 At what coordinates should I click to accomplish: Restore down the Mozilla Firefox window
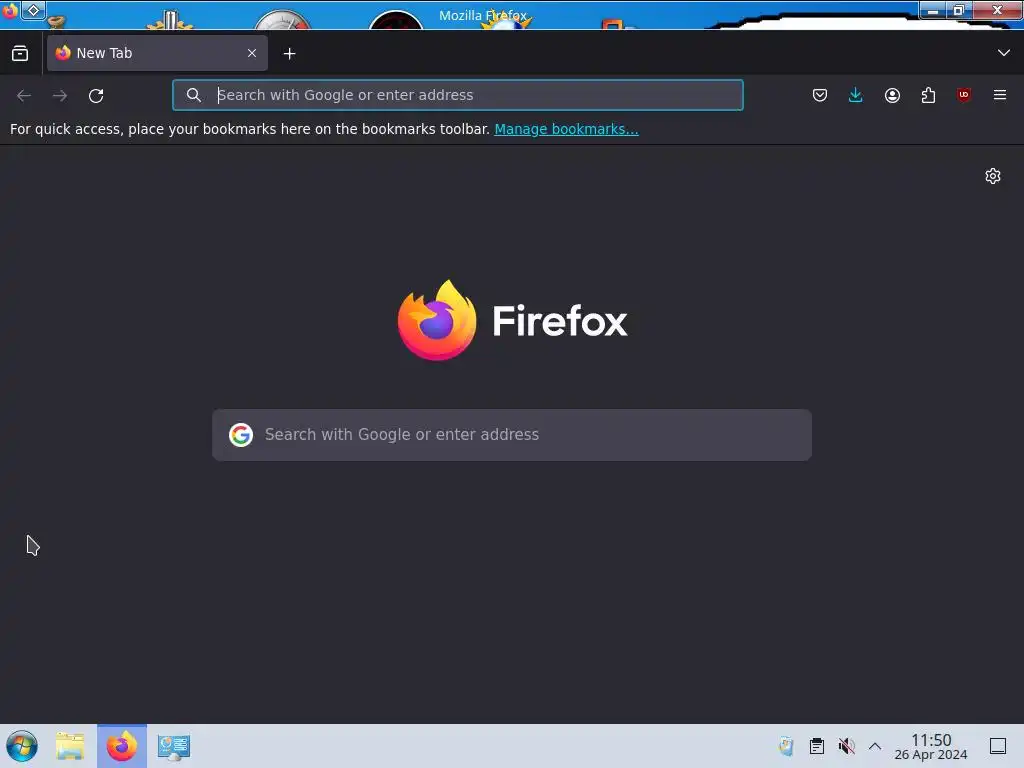click(959, 10)
